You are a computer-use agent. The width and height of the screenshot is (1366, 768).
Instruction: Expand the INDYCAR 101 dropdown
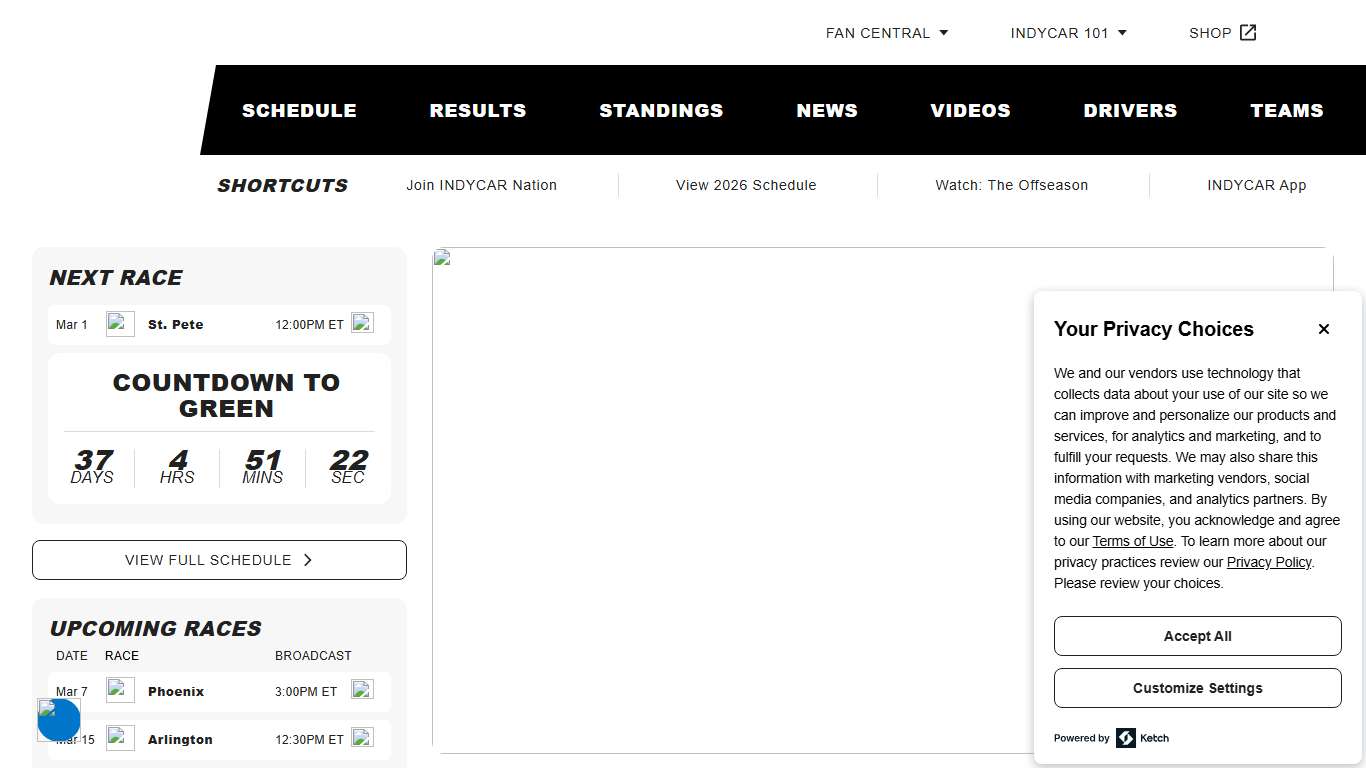[x=1068, y=32]
